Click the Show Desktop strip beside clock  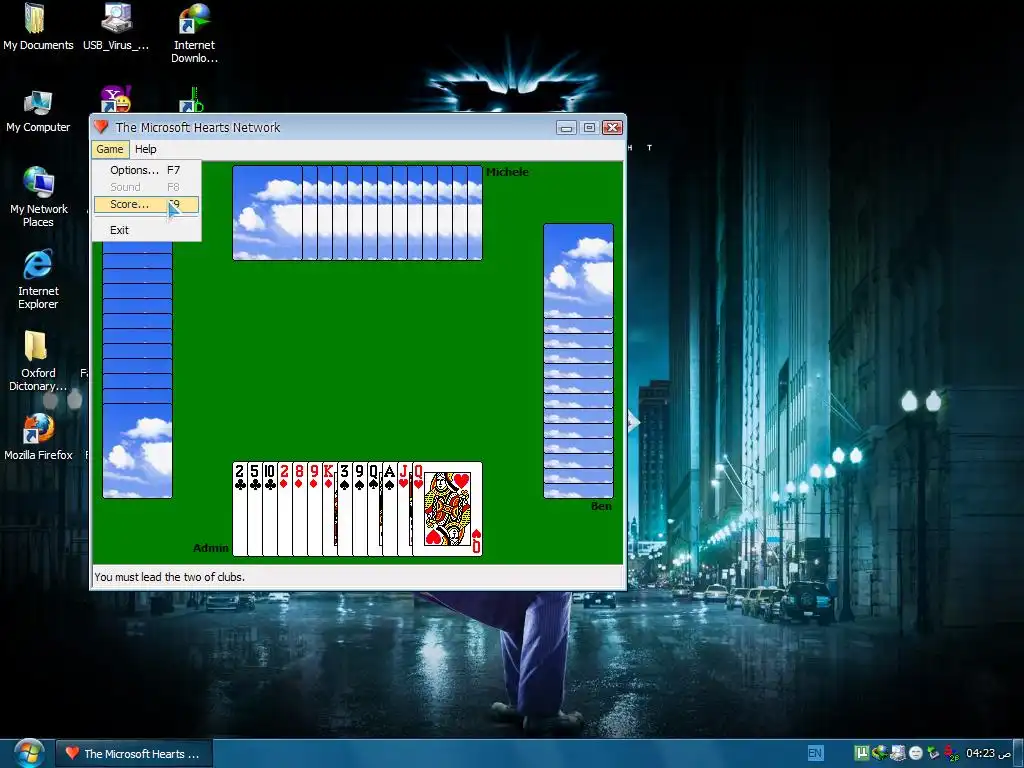coord(1019,753)
